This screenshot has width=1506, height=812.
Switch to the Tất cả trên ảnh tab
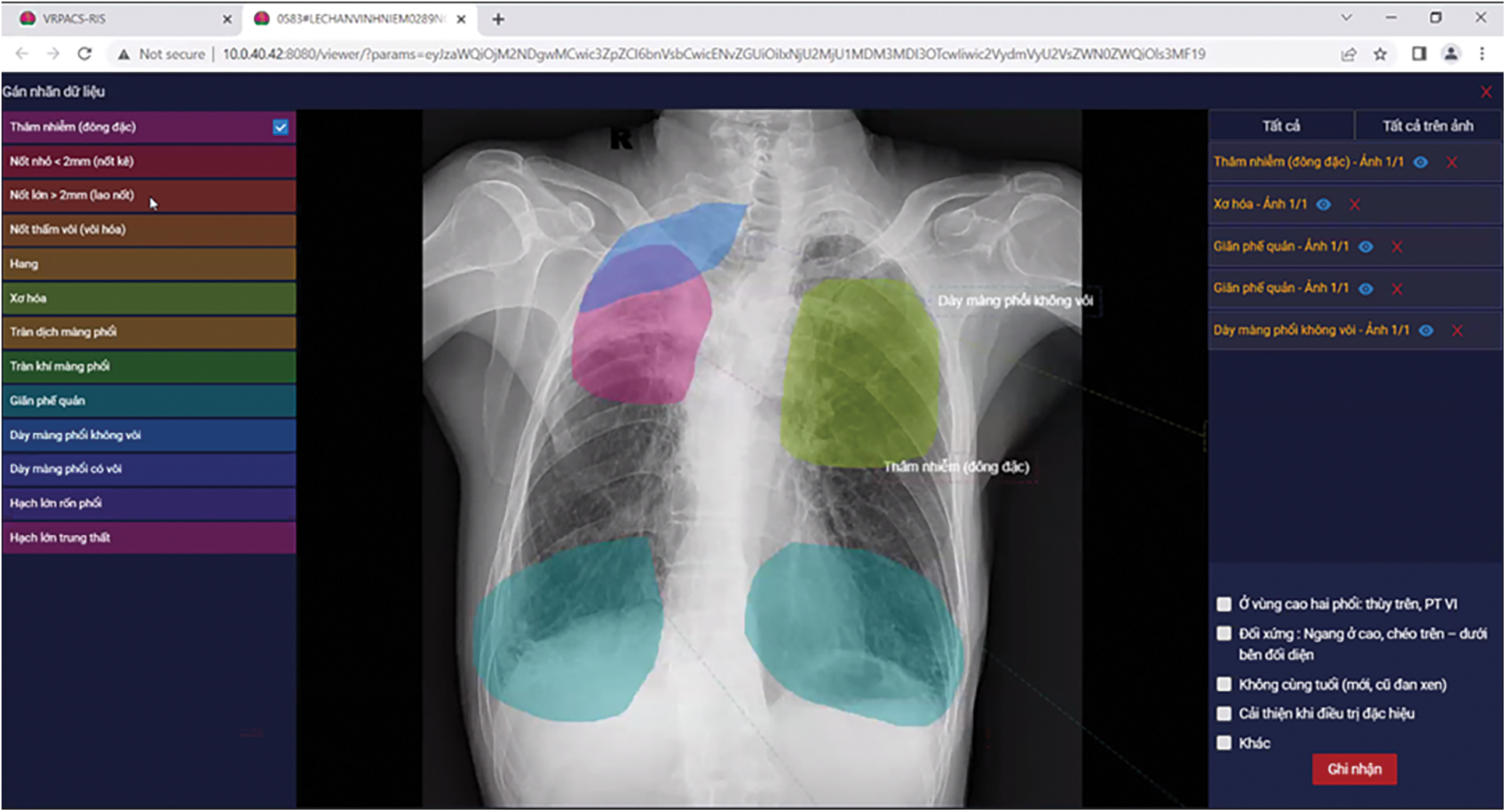tap(1427, 126)
